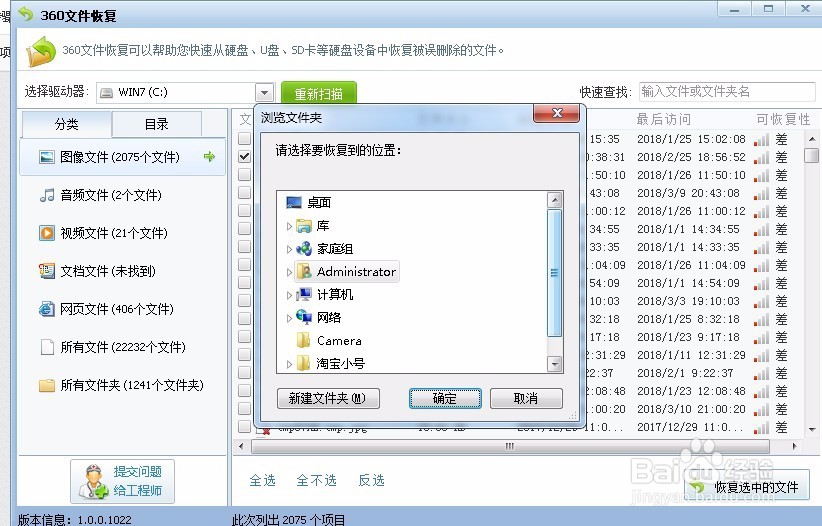Click folder tree scroll down arrow
822x526 pixels.
(555, 363)
